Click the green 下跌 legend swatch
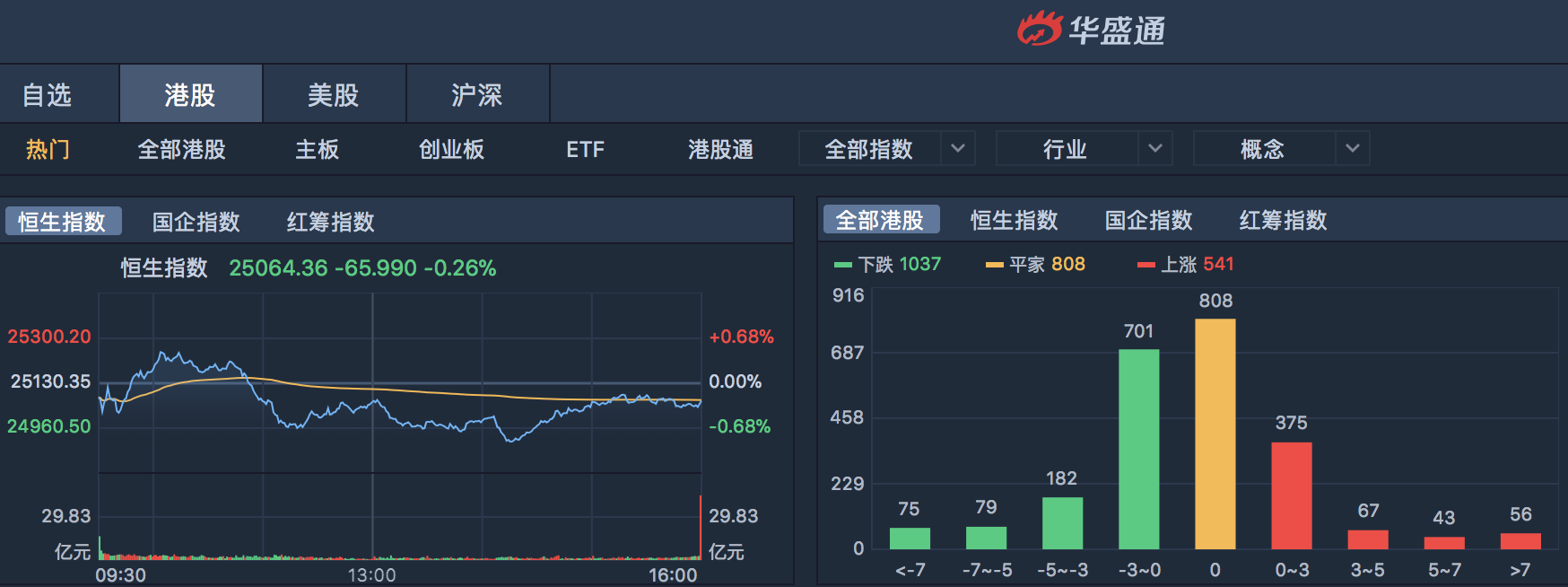Screen dimensions: 1568x587 tap(843, 265)
